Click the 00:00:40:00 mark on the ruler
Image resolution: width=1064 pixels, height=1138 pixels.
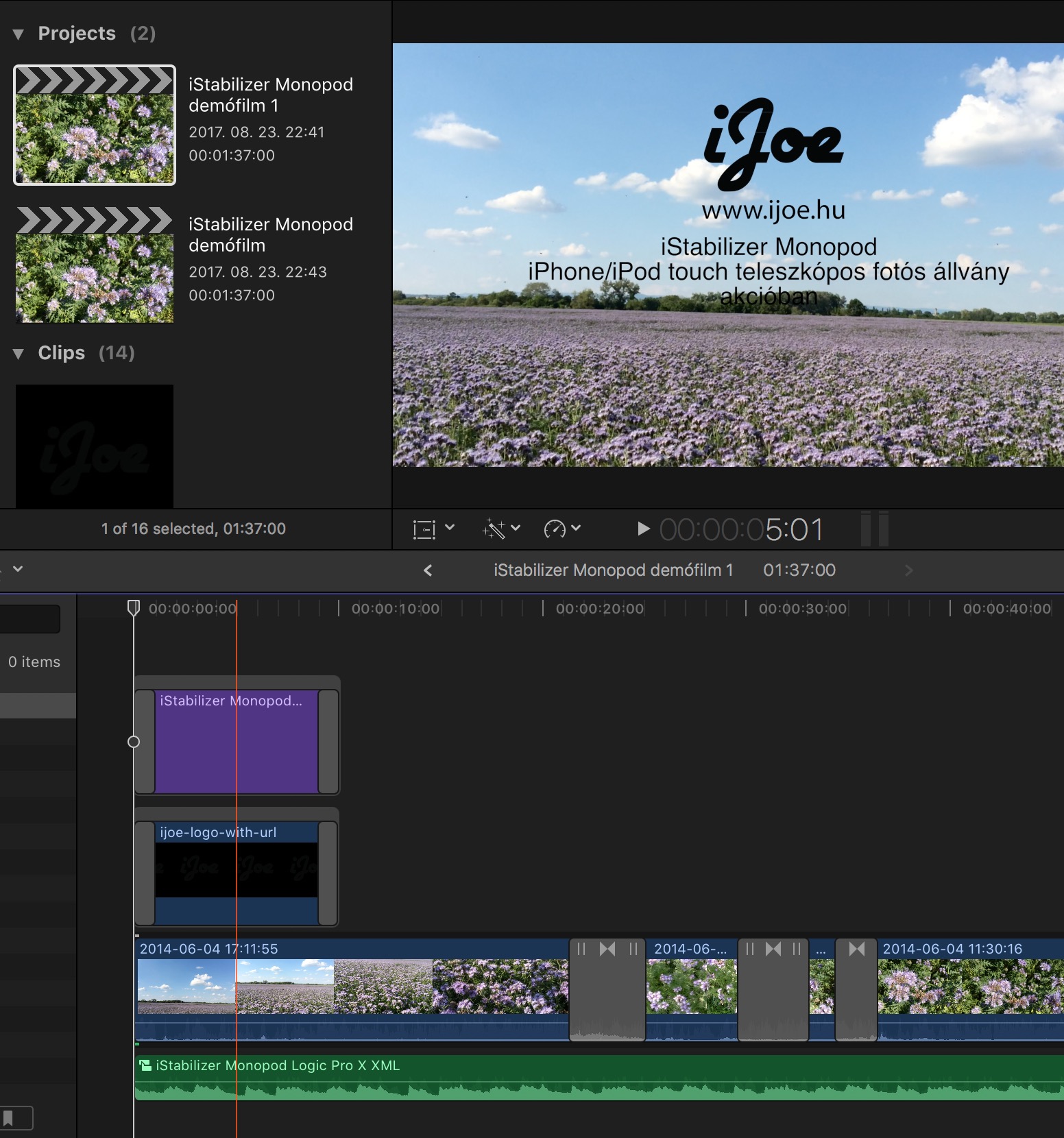click(1007, 609)
